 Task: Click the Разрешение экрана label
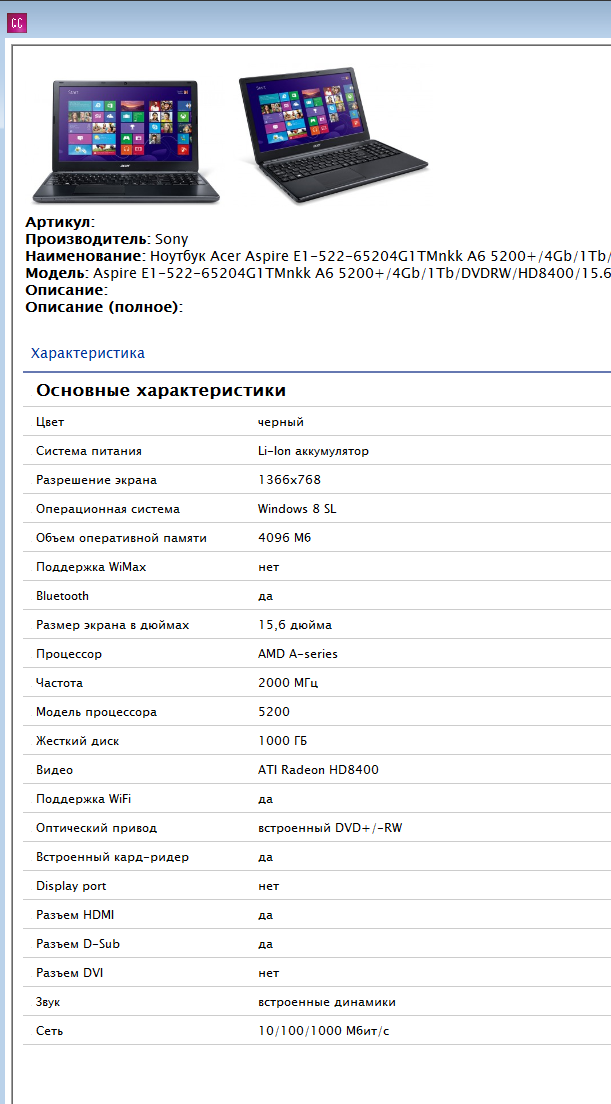(x=96, y=480)
